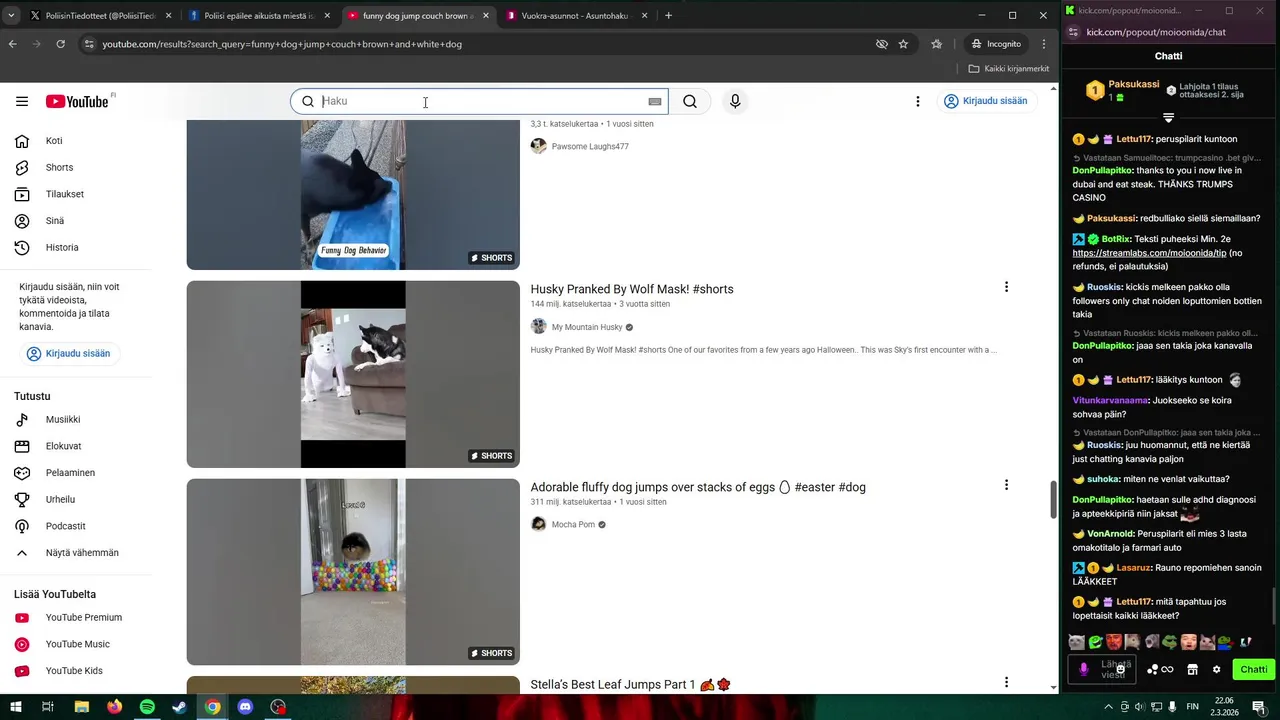Open the husky and wolf mask video thumbnail
This screenshot has height=720, width=1280.
point(353,374)
